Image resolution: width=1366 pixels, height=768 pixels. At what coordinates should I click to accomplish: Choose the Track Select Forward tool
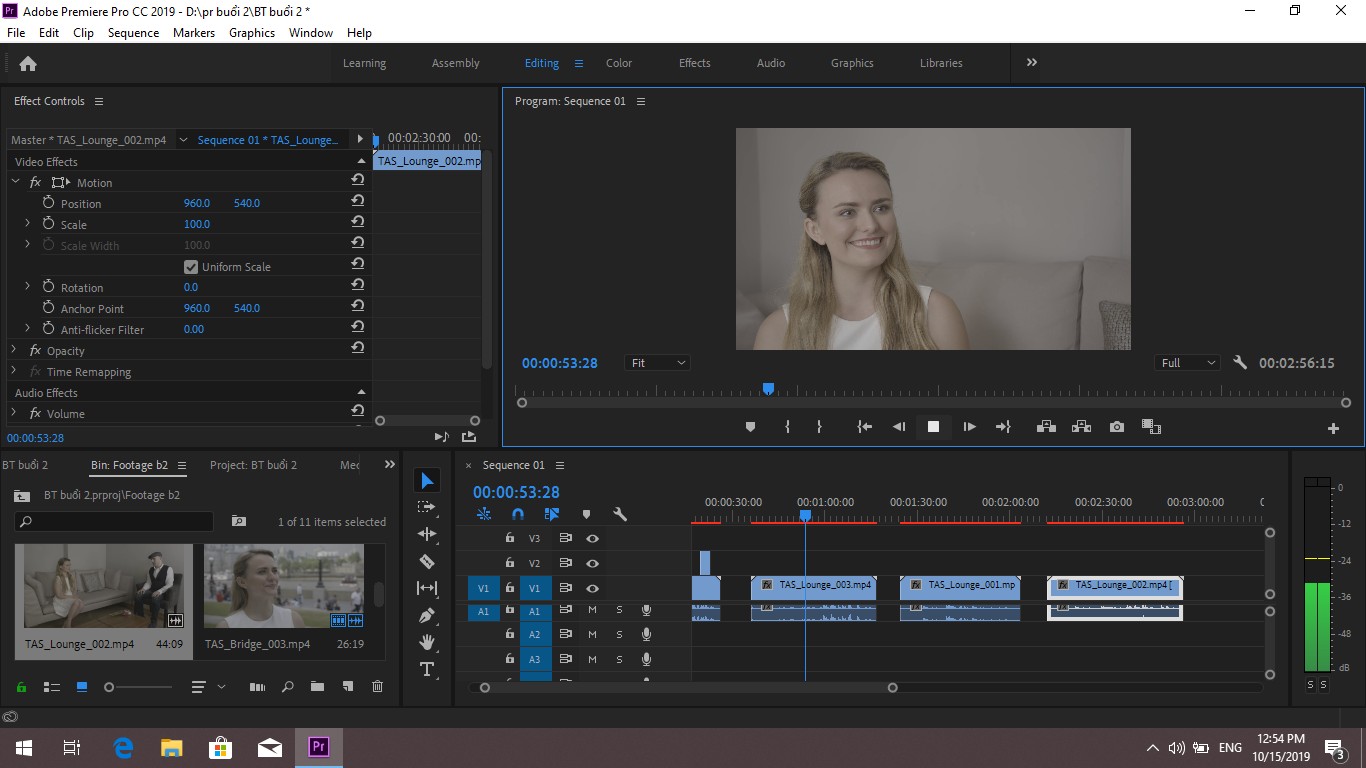[427, 507]
